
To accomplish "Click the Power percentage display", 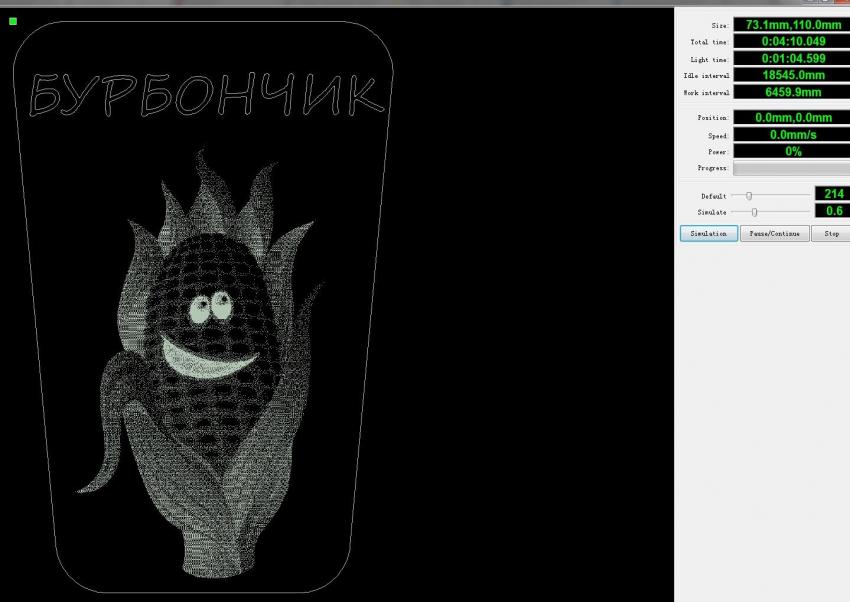I will 791,151.
